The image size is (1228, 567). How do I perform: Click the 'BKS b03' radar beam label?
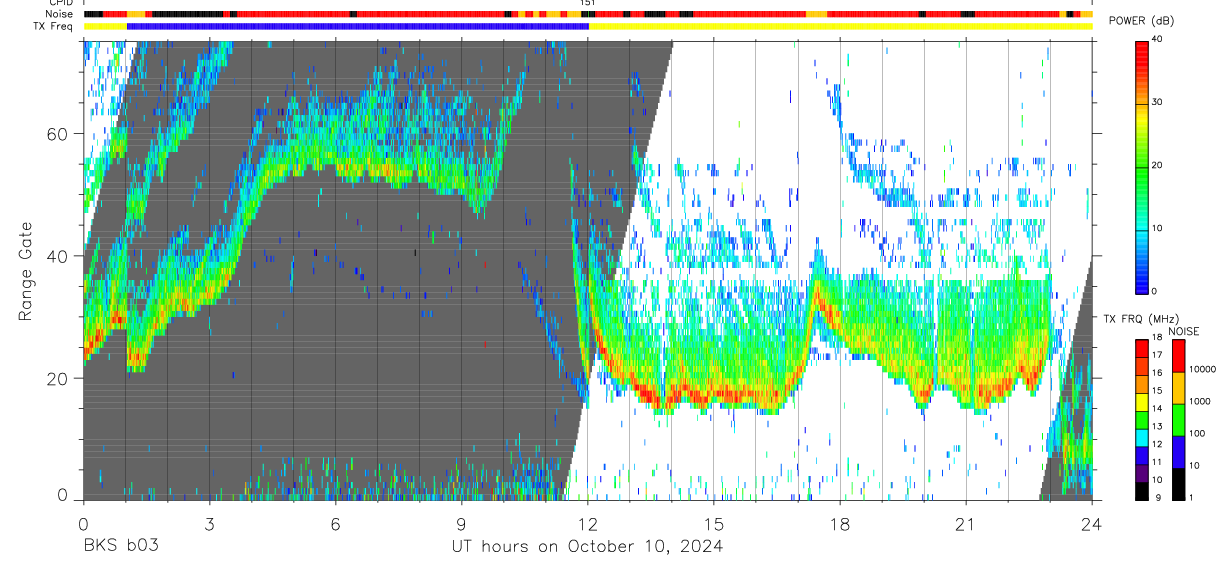[120, 547]
